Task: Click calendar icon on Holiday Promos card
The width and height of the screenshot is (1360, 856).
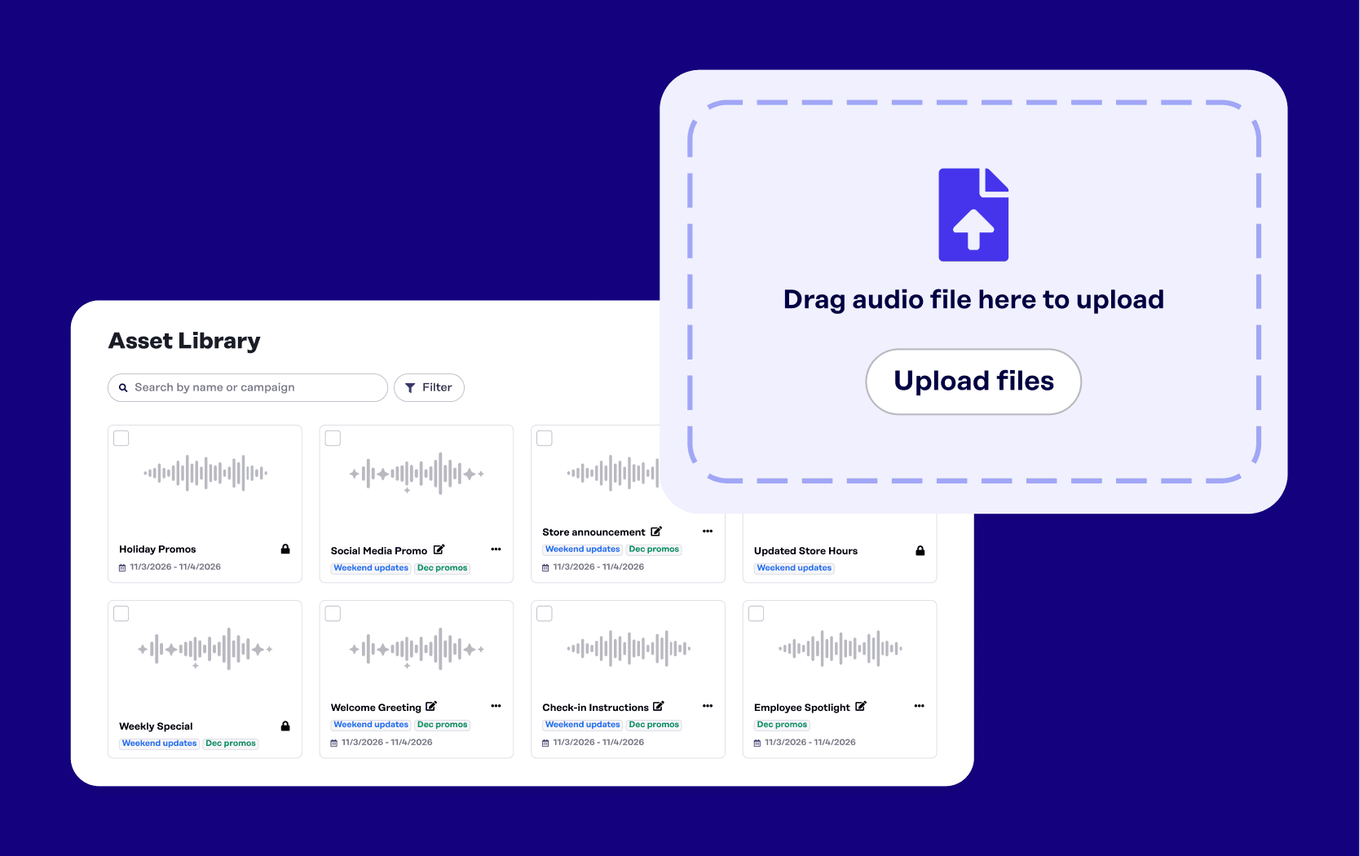Action: [123, 567]
